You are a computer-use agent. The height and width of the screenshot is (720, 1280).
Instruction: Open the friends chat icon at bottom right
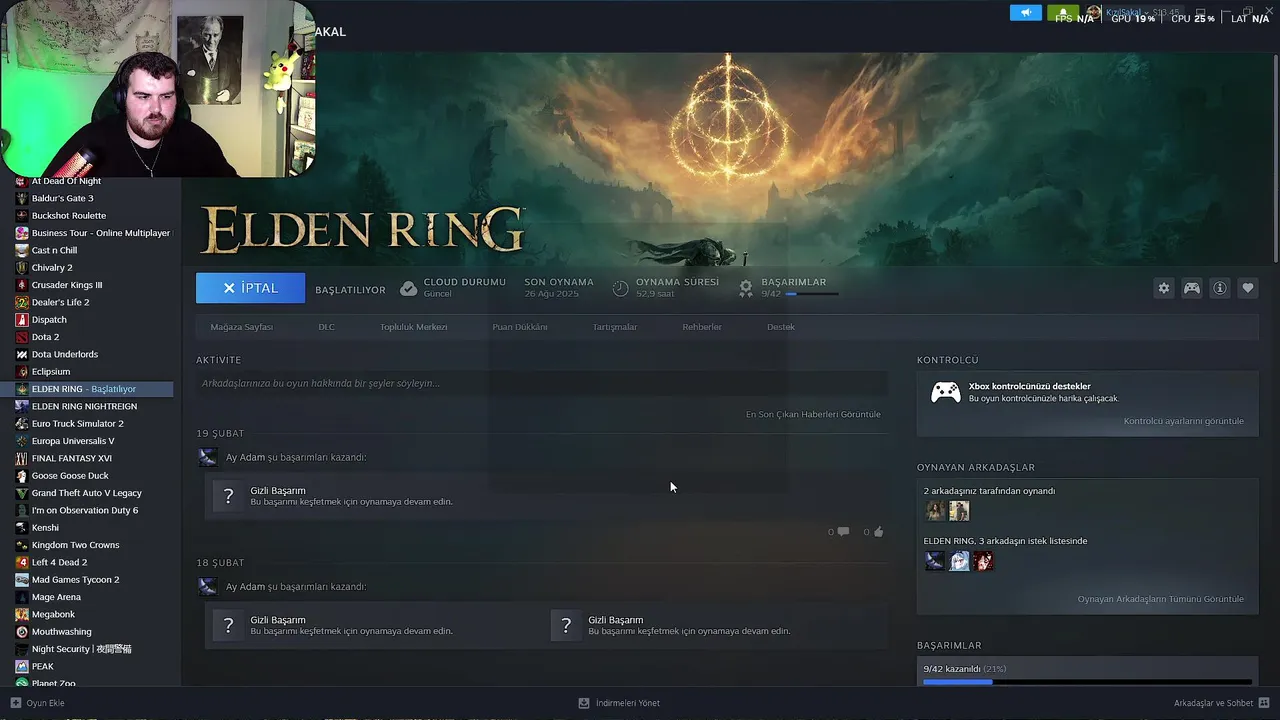[1264, 703]
